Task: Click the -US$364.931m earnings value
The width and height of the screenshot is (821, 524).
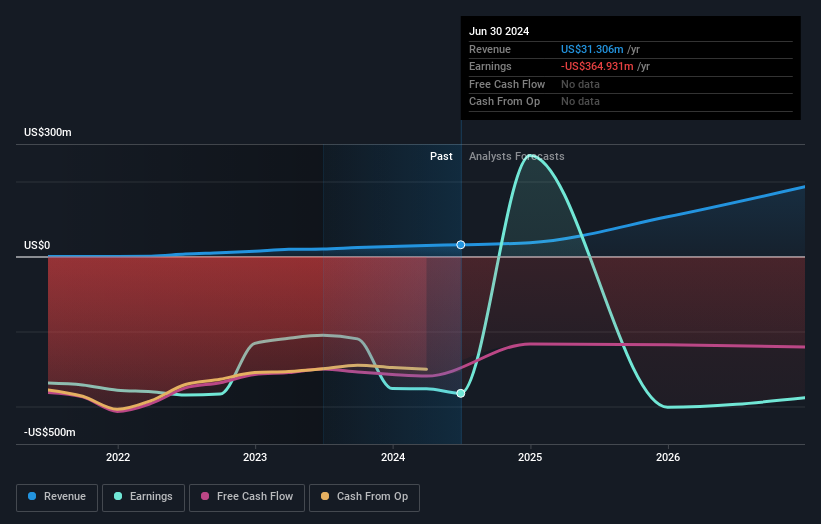Action: point(597,66)
